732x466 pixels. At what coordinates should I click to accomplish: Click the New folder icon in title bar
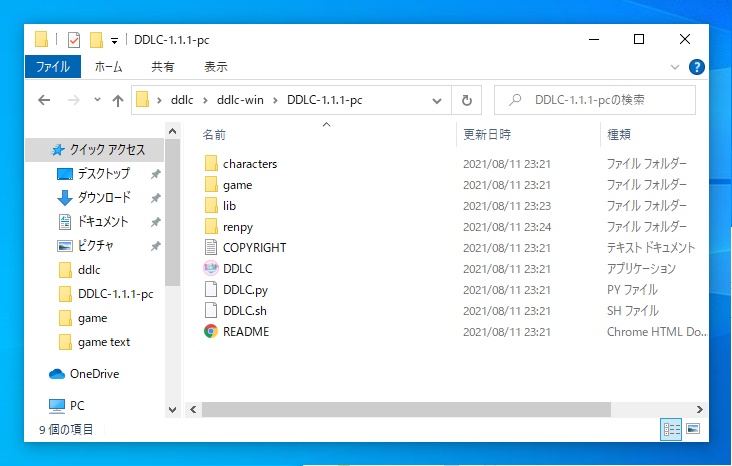point(96,40)
